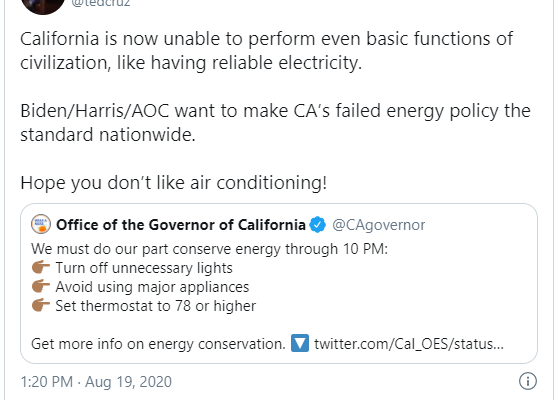Open the twitter.com/Cal_OES/status link

tap(409, 344)
